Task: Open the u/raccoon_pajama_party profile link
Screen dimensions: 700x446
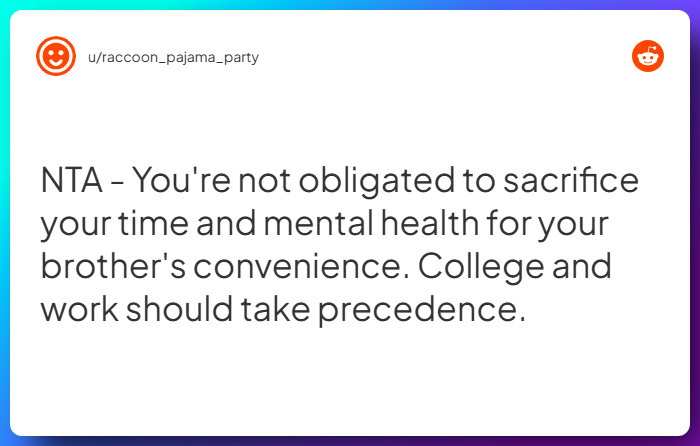Action: pyautogui.click(x=173, y=57)
